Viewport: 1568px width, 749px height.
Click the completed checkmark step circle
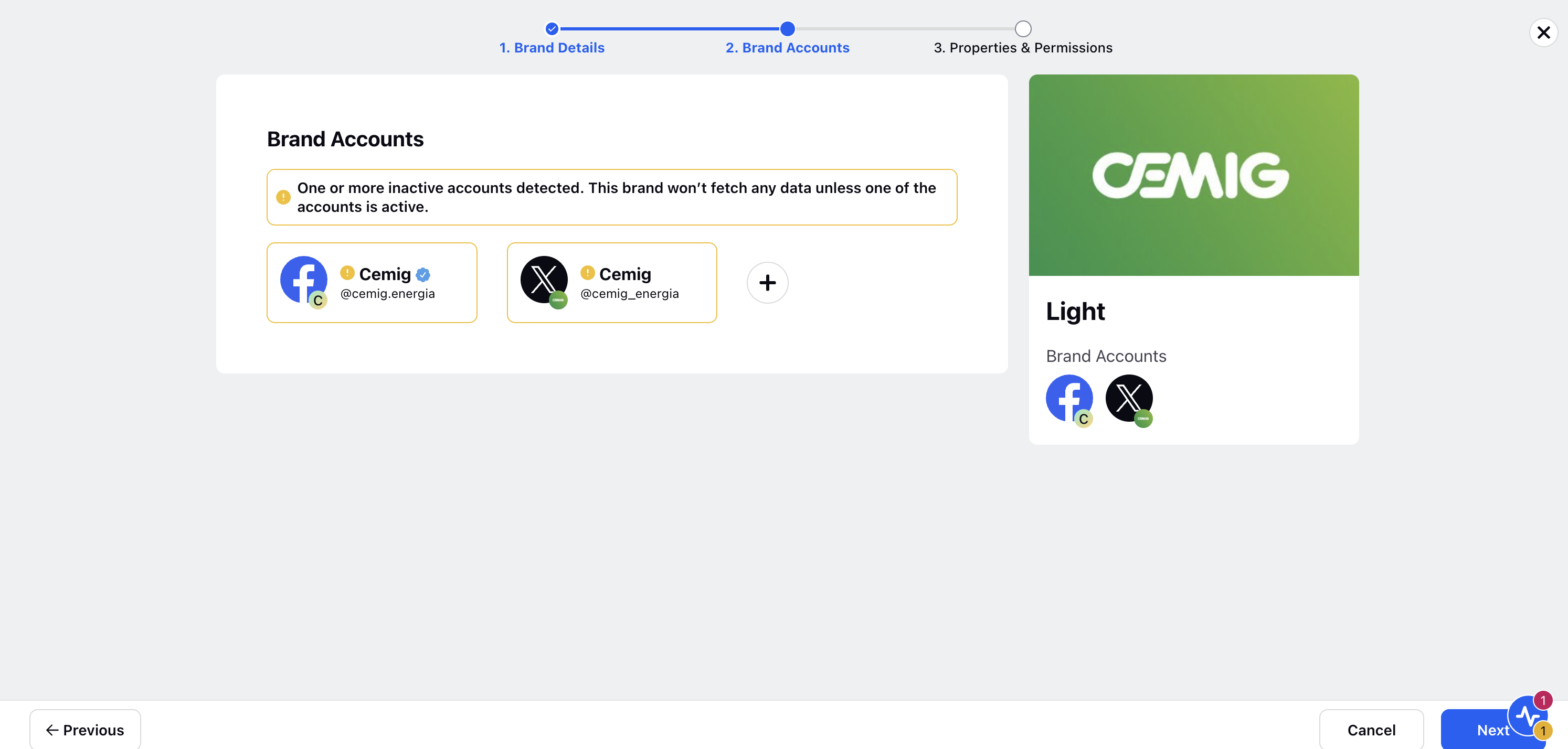click(x=552, y=29)
